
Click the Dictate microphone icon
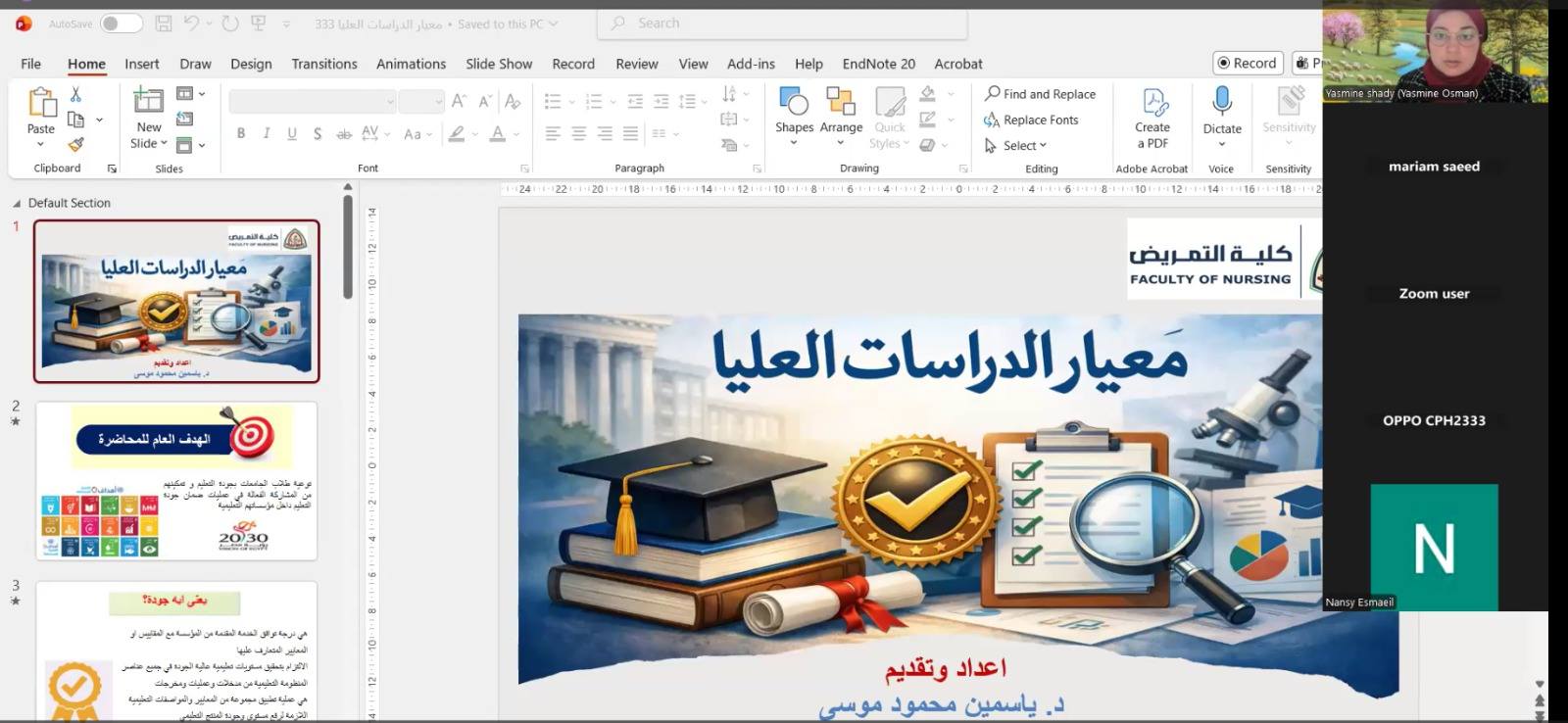(x=1222, y=102)
